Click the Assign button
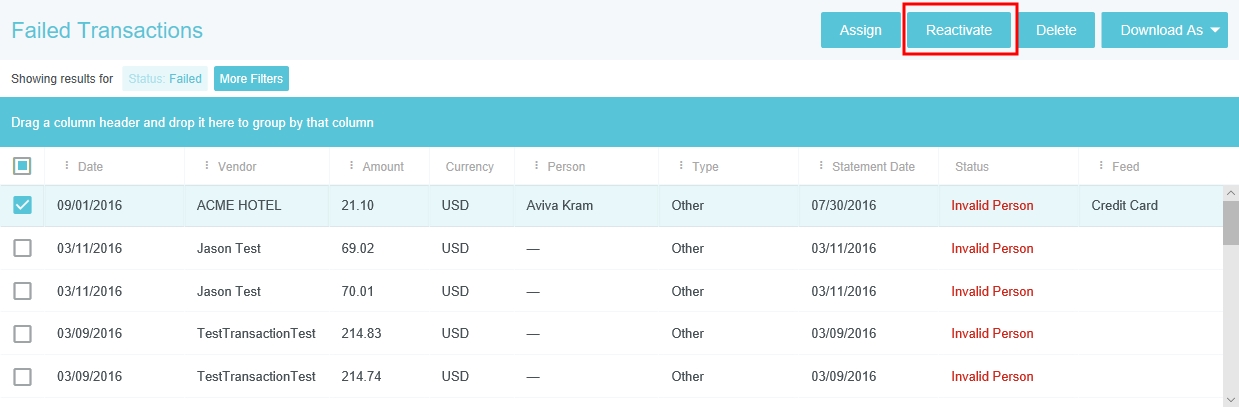Image resolution: width=1239 pixels, height=407 pixels. 860,30
